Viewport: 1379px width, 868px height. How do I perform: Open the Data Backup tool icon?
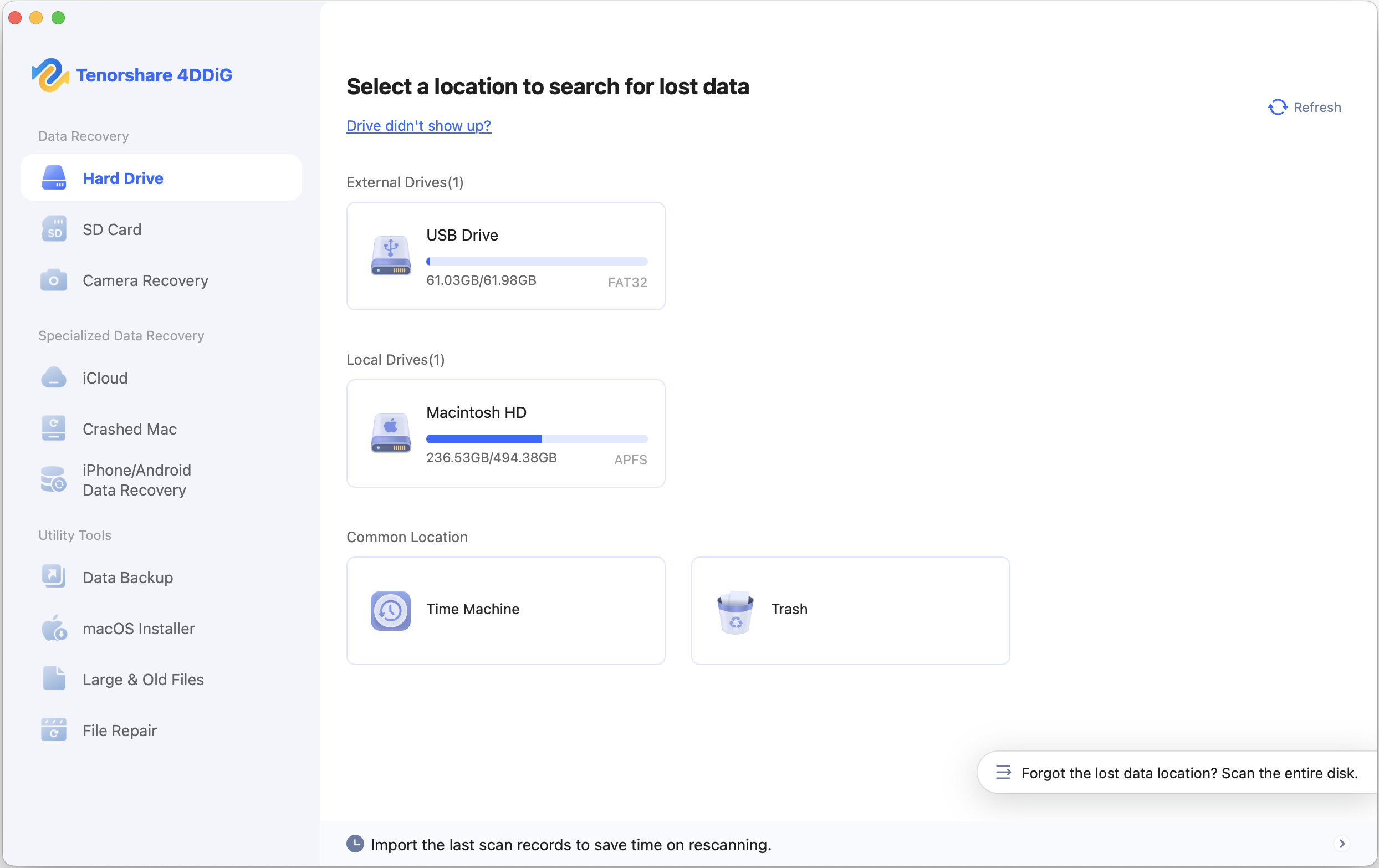tap(54, 577)
